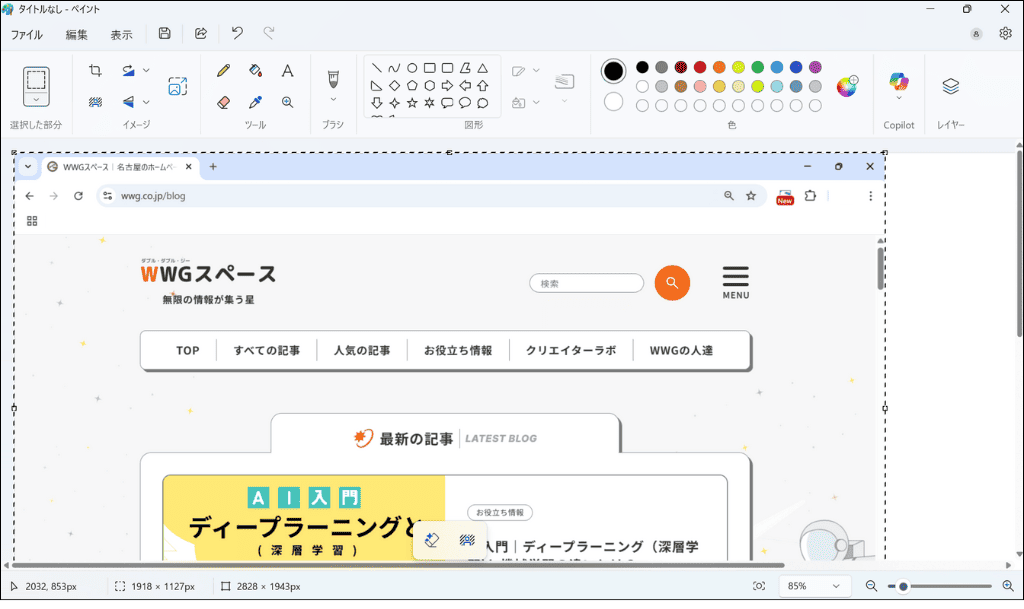
Task: Open the zoom percentage selector
Action: pos(814,586)
